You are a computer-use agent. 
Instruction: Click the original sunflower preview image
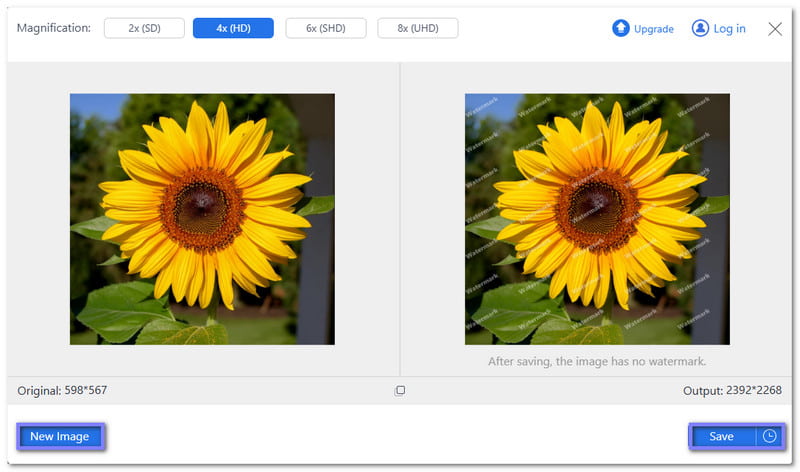(x=202, y=219)
